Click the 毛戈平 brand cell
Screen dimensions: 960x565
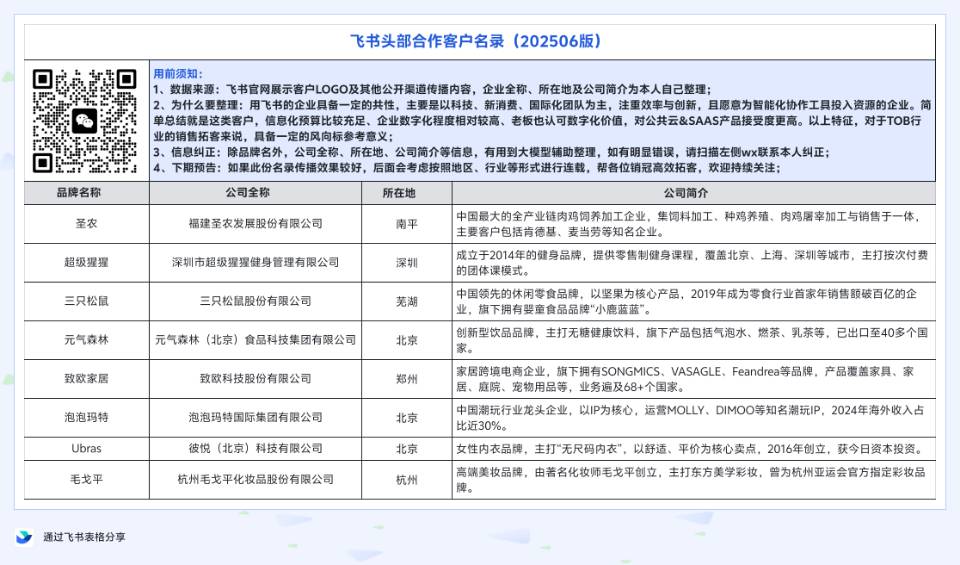(x=86, y=480)
